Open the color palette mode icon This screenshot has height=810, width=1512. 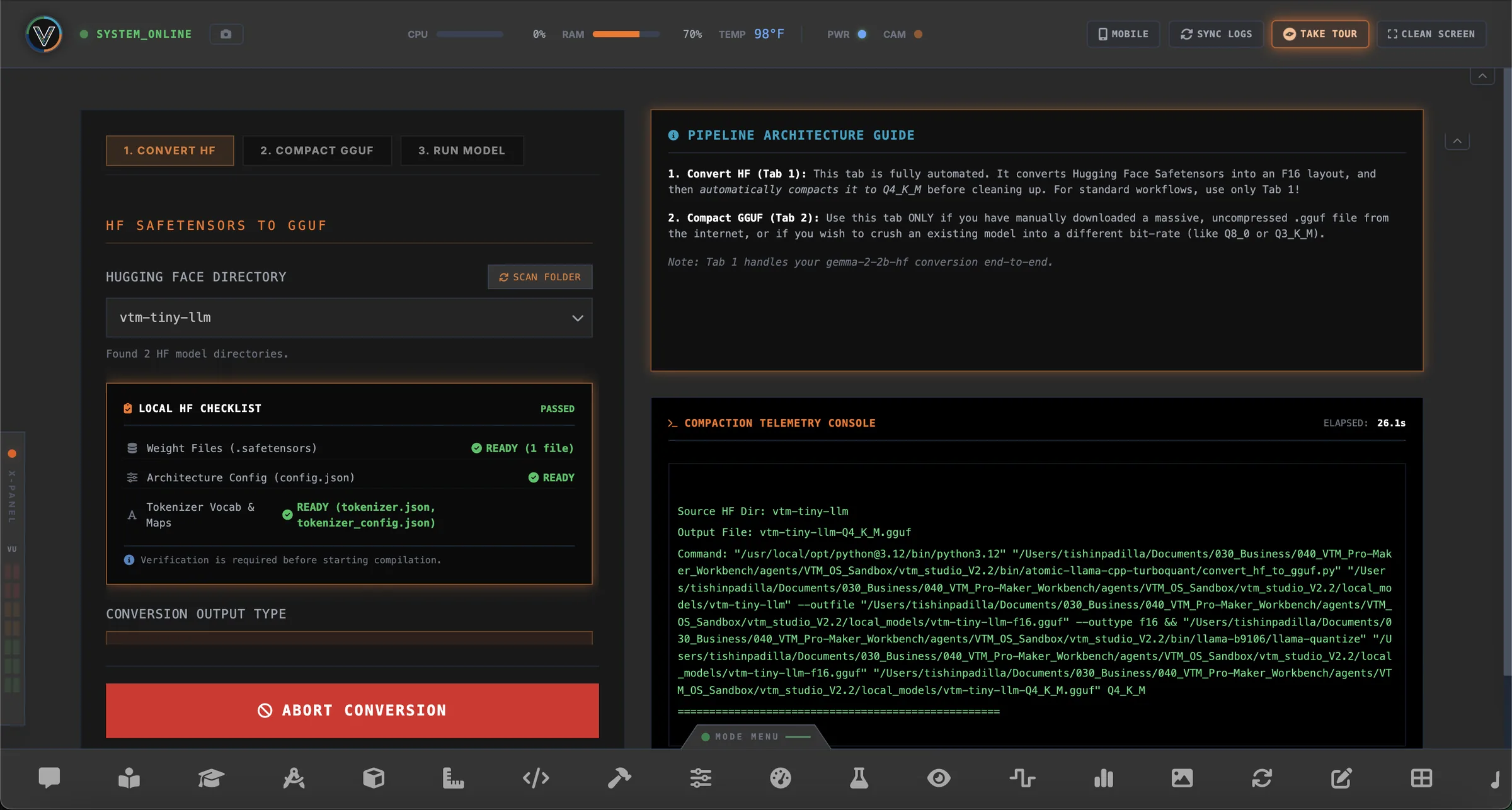tap(781, 778)
